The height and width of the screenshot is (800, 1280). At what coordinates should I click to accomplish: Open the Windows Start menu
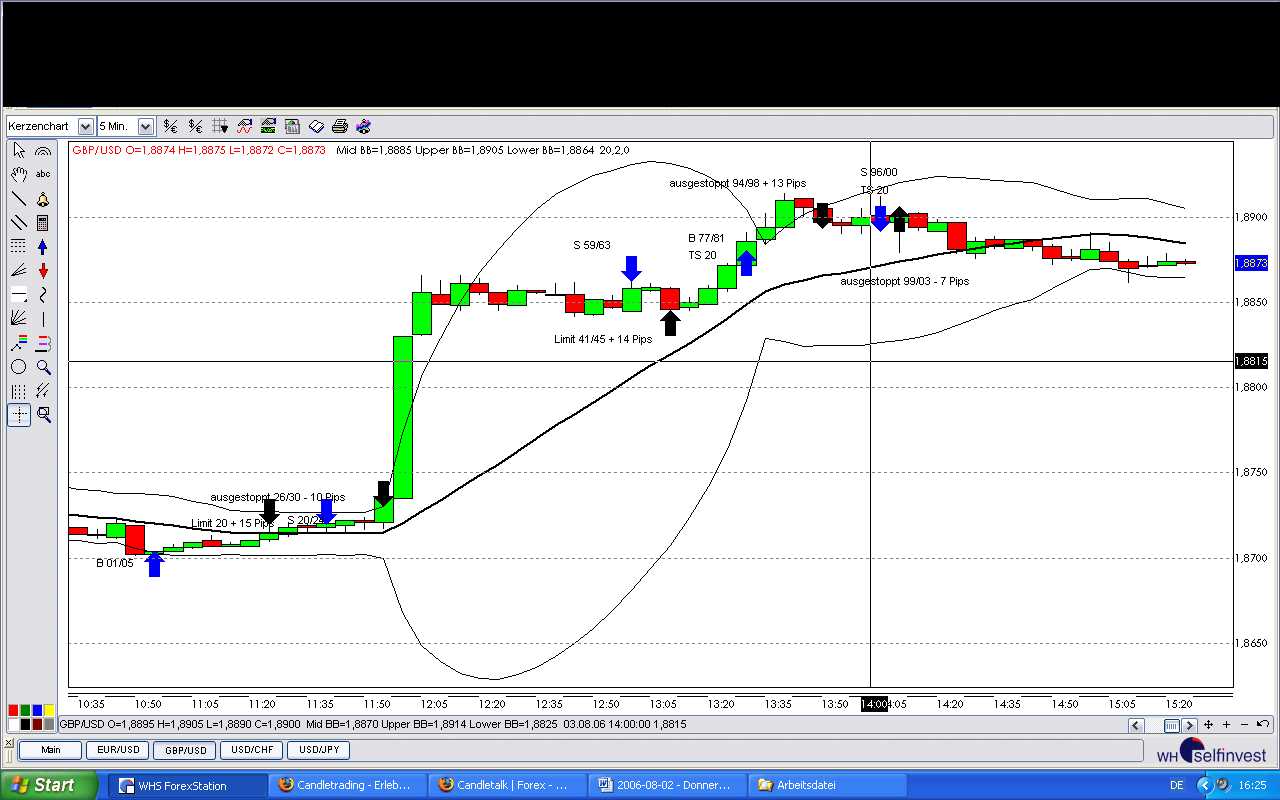[x=49, y=785]
